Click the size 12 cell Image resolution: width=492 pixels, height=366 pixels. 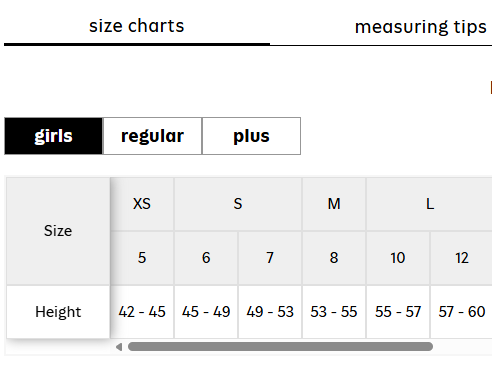pyautogui.click(x=462, y=258)
